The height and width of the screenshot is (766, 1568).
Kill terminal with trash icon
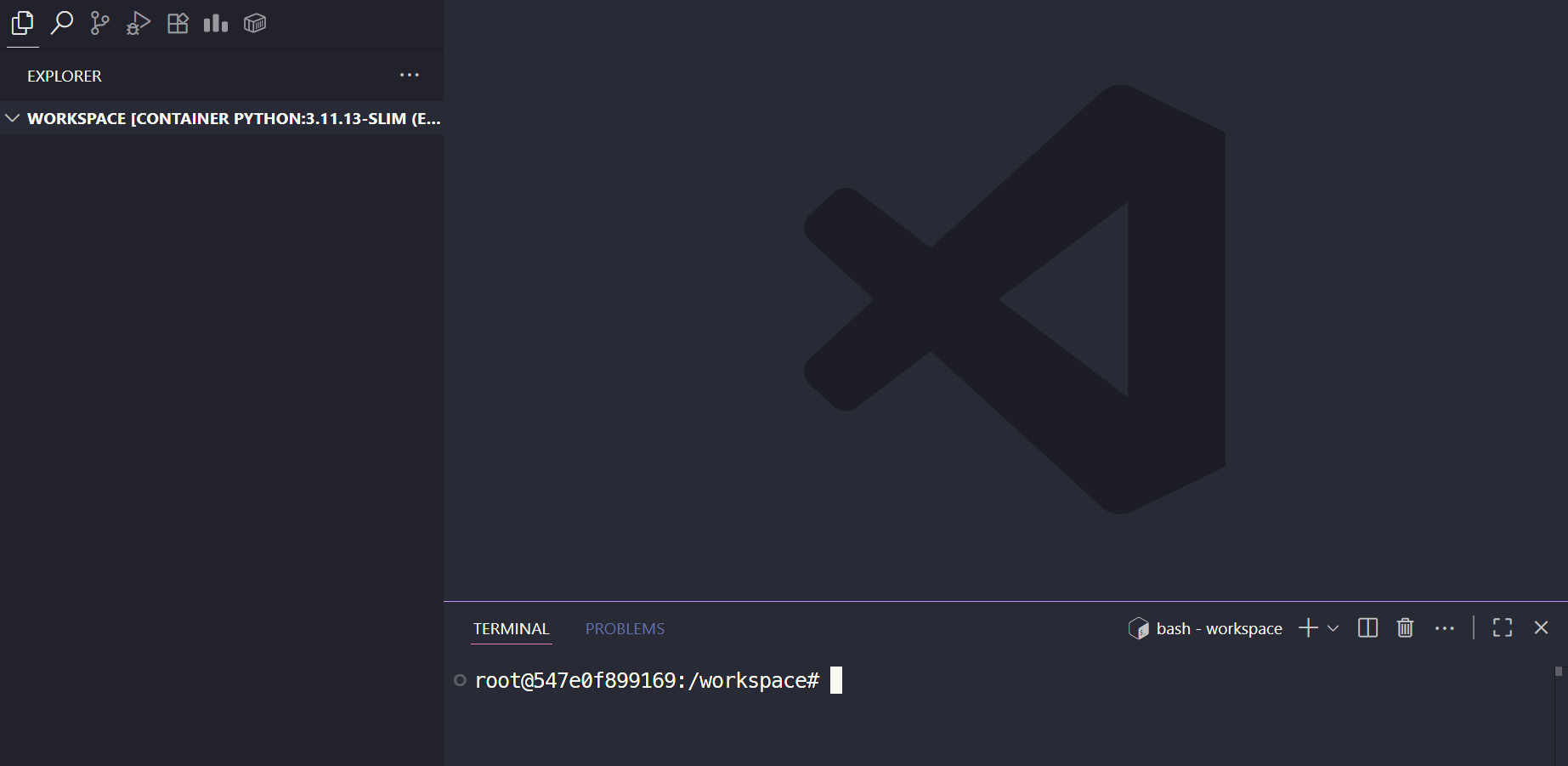[1406, 627]
